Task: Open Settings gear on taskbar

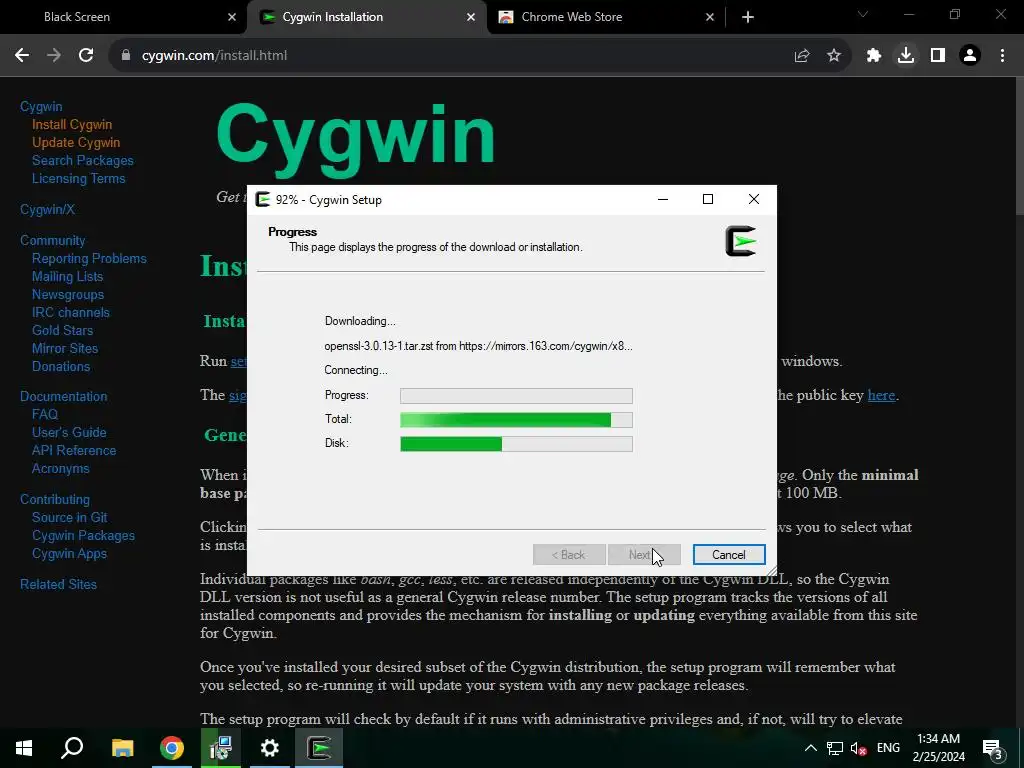Action: tap(270, 748)
